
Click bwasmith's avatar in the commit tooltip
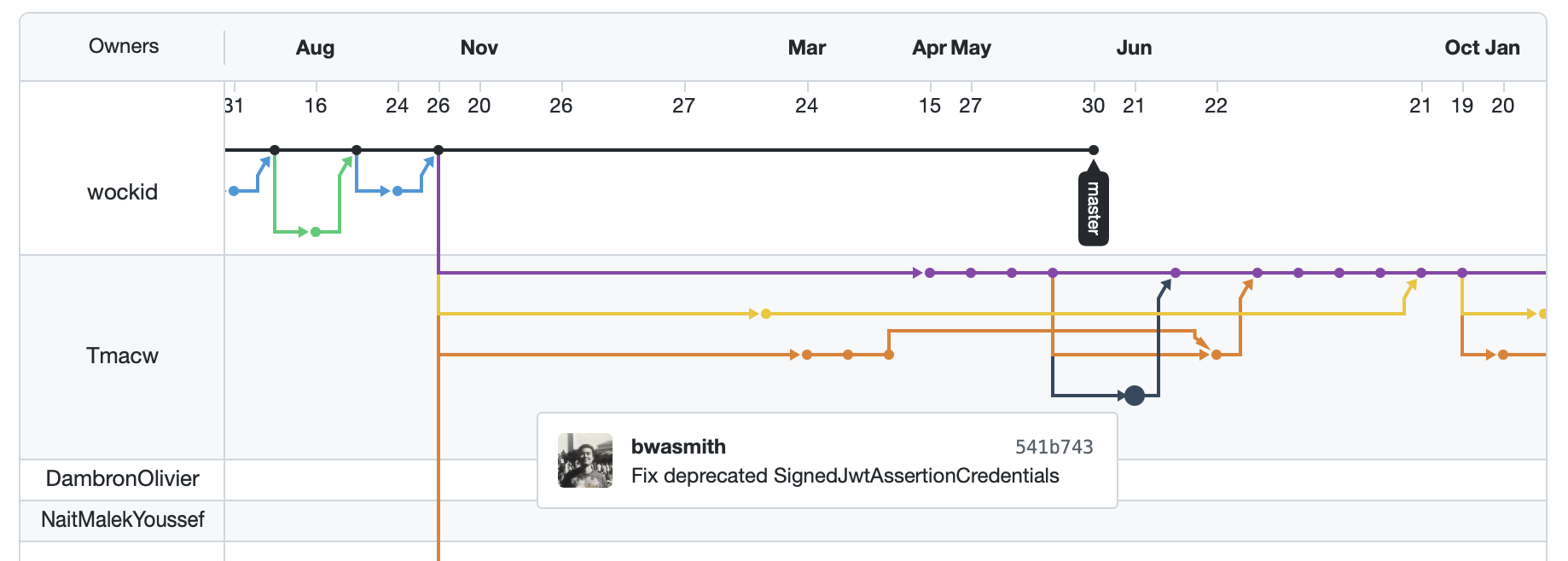(x=585, y=460)
